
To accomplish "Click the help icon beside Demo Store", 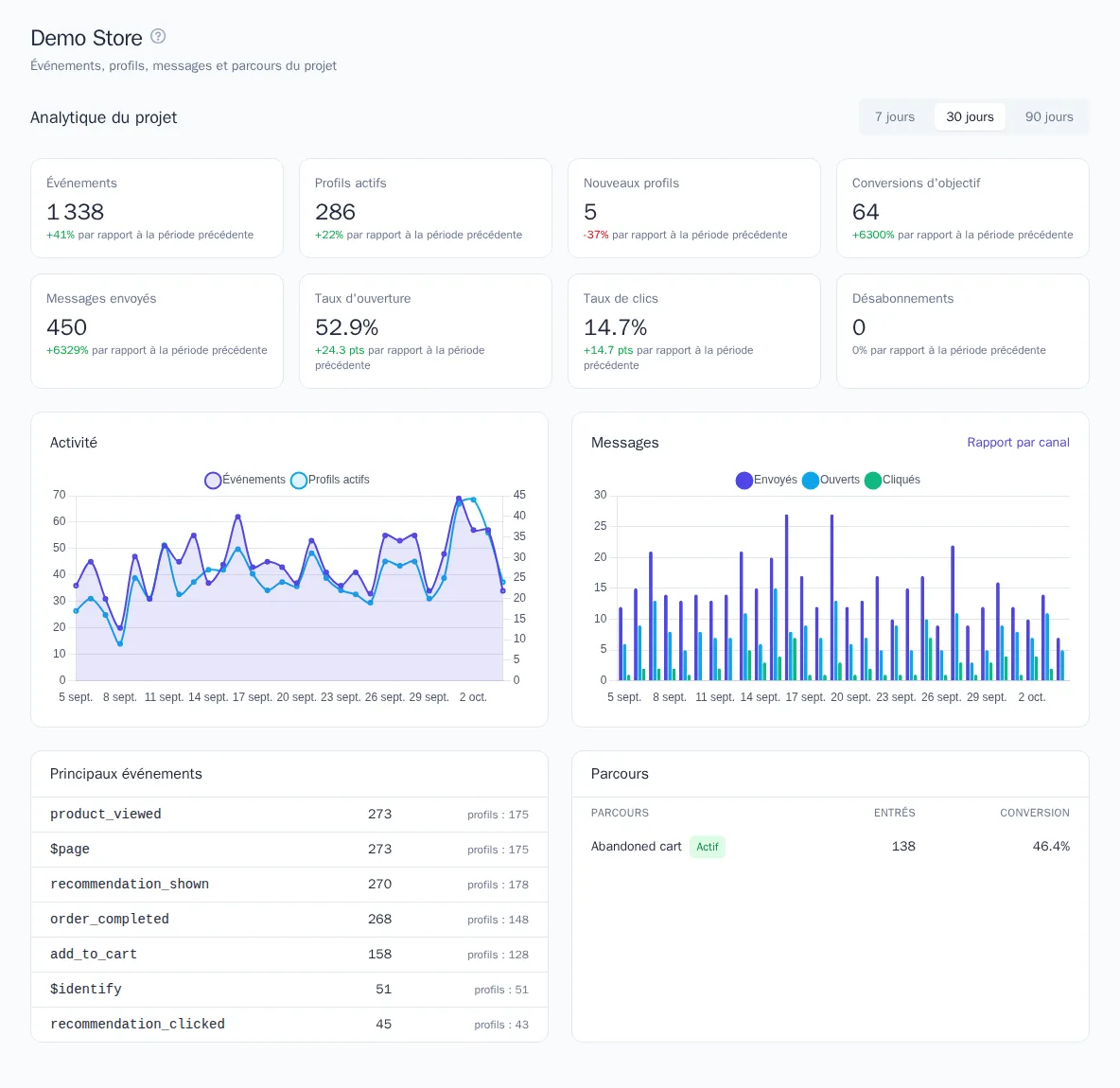I will point(158,37).
